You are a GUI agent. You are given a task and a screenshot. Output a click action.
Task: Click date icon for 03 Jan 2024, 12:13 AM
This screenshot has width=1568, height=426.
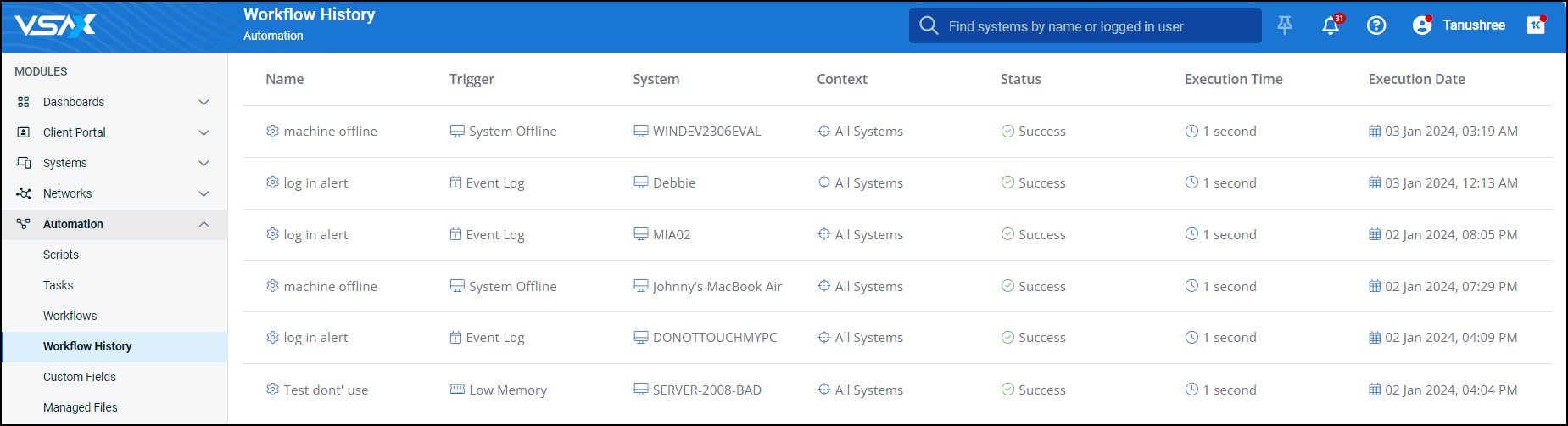(x=1375, y=182)
